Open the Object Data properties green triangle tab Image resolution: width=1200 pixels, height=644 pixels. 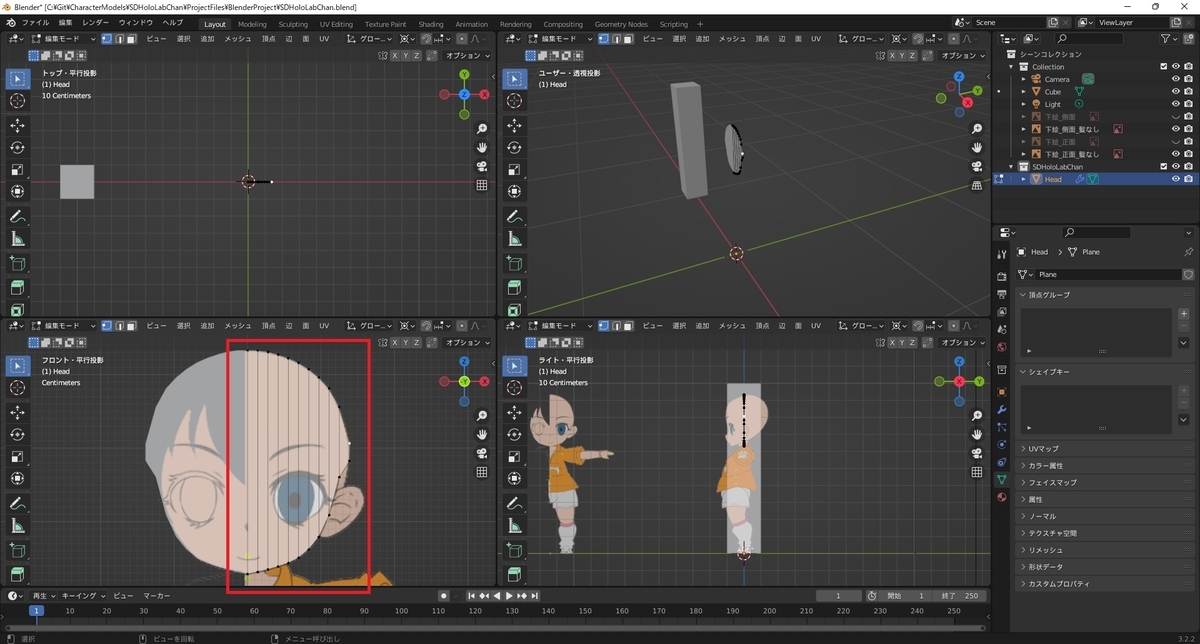tap(1002, 479)
